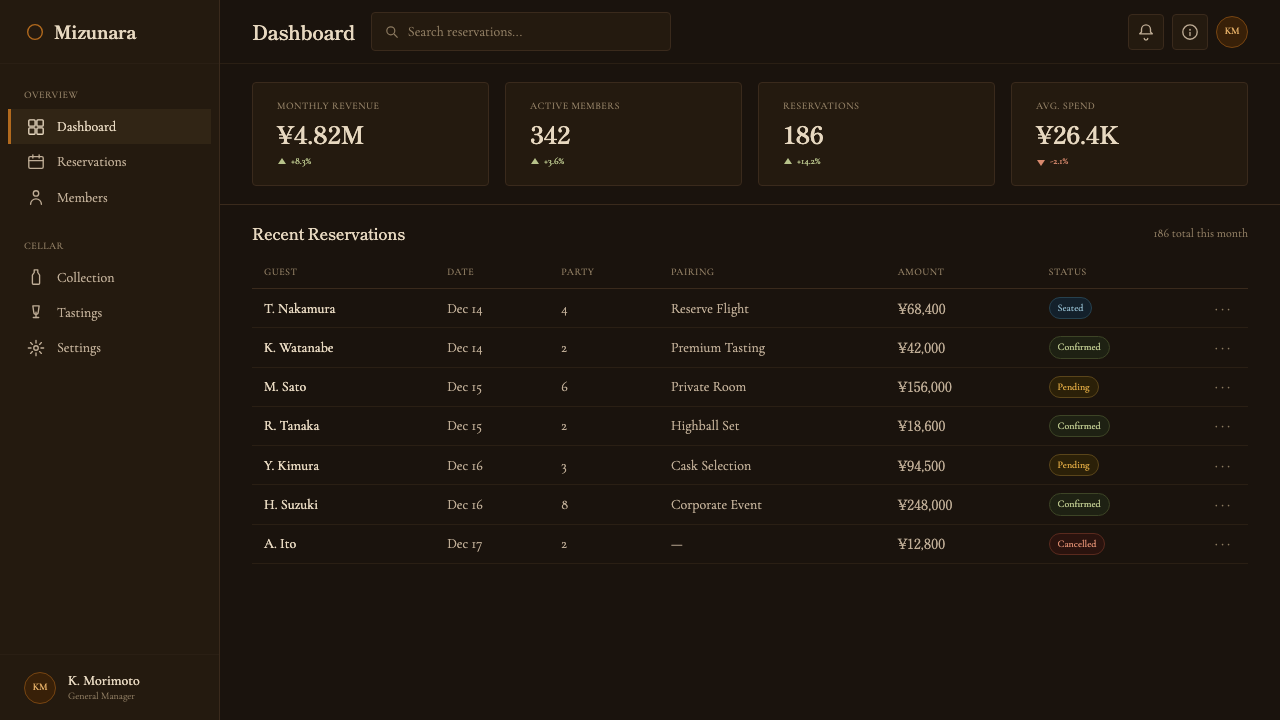Click Party column header
This screenshot has width=1280, height=720.
click(577, 272)
